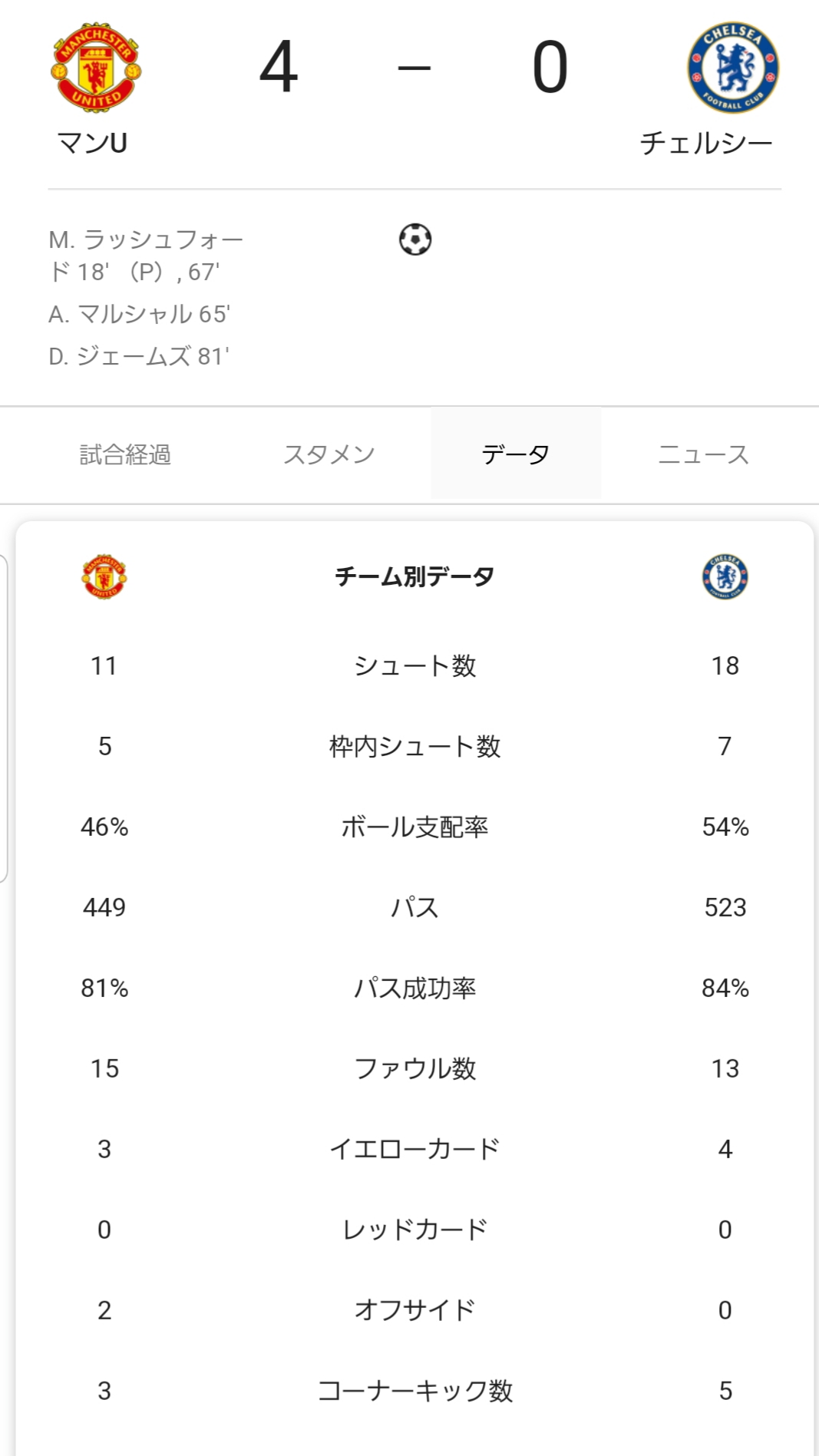819x1456 pixels.
Task: Tap the コーナーキック数 stat row label
Action: pos(414,1391)
